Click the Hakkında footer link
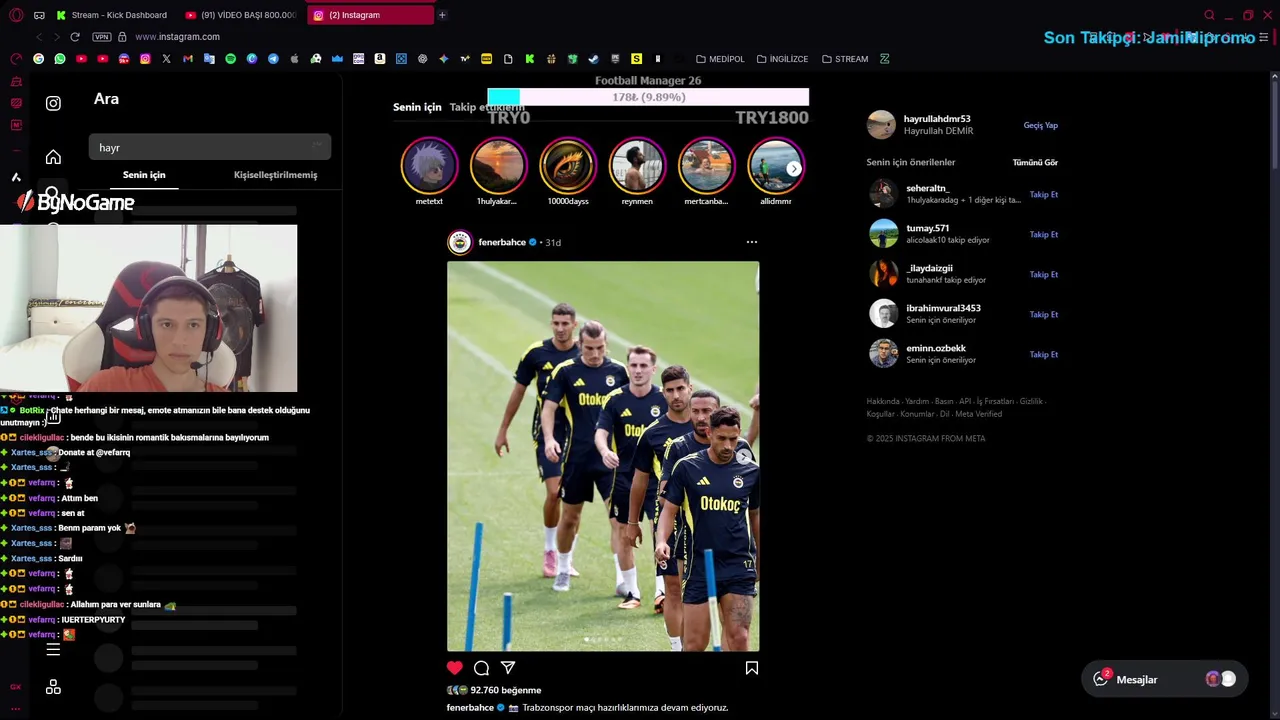 (x=883, y=401)
